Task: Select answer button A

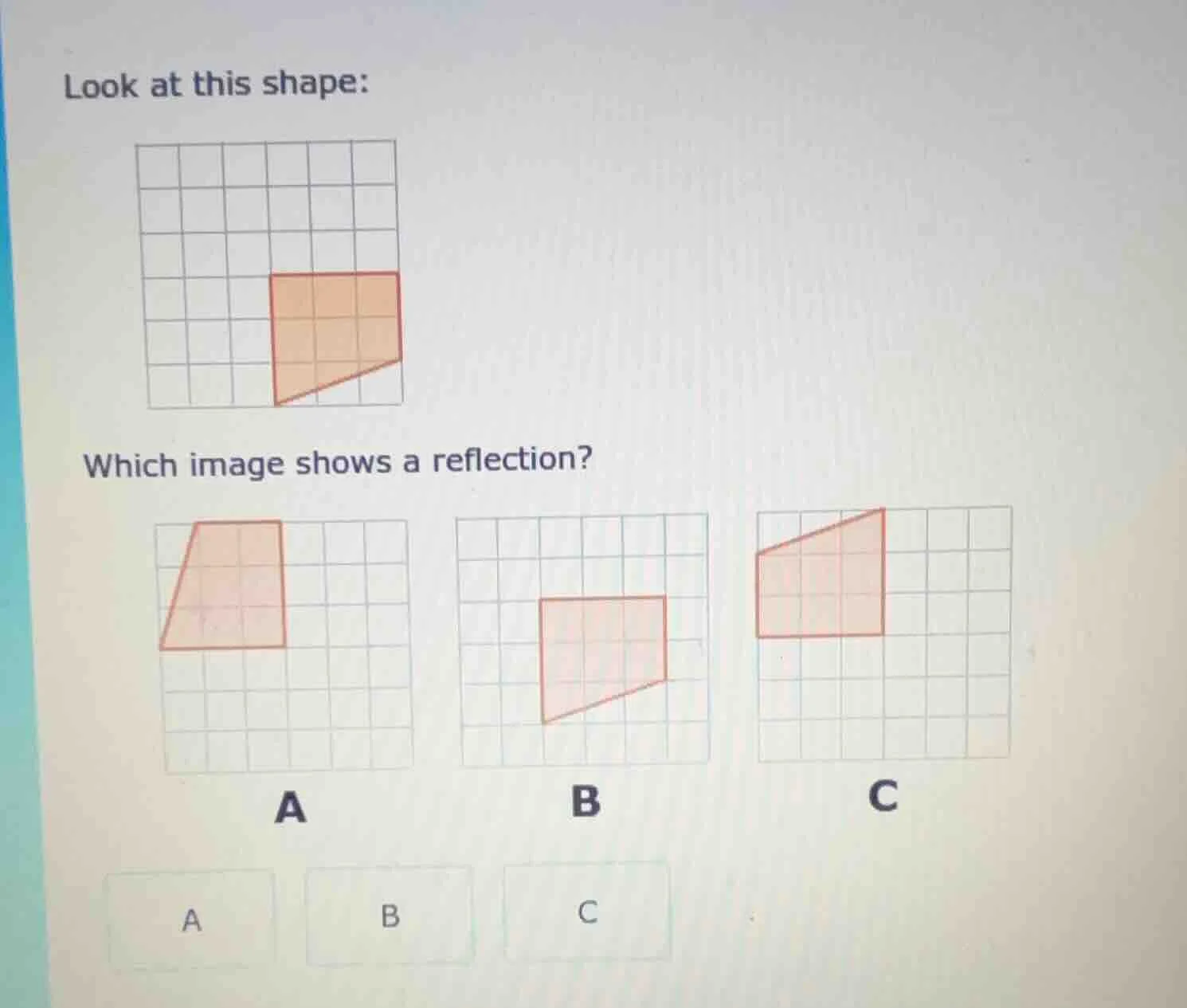Action: tap(191, 917)
